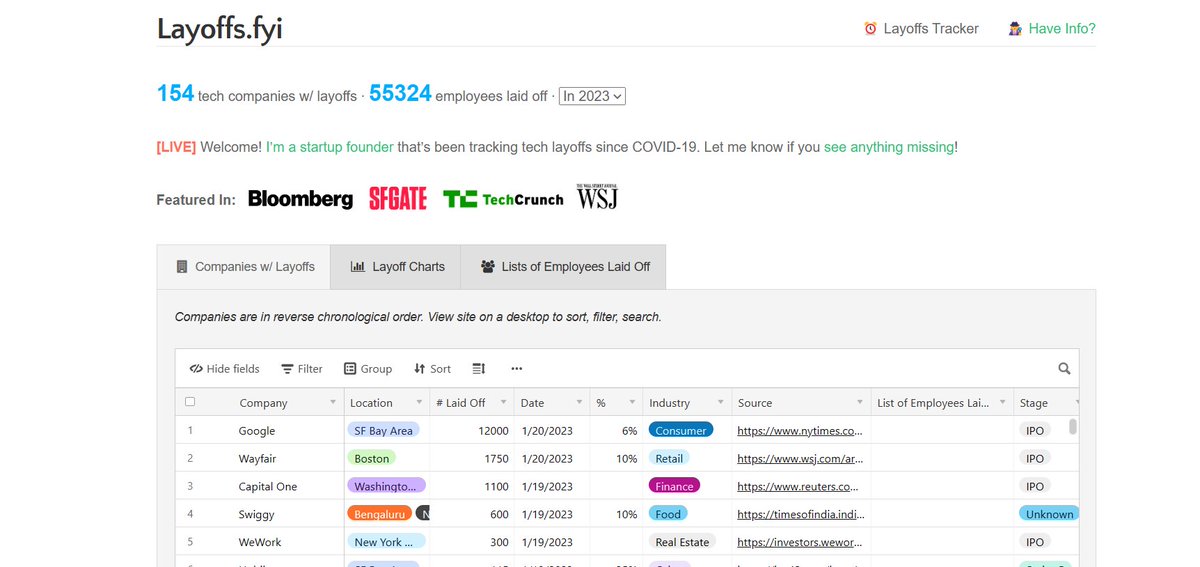The width and height of the screenshot is (1200, 567).
Task: Open the # Laid Off column dropdown arrow
Action: point(504,403)
